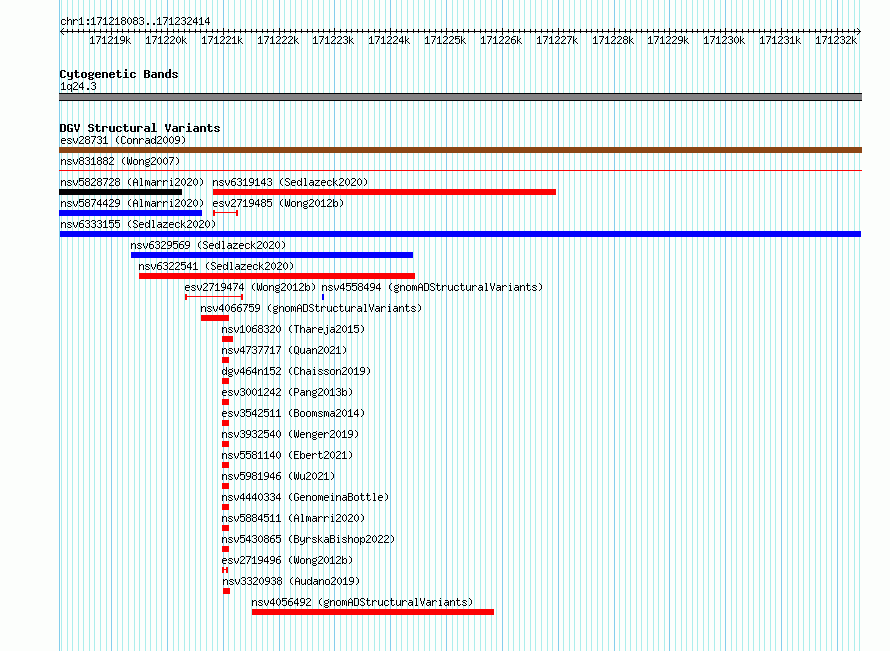The width and height of the screenshot is (890, 651).
Task: Click the gray 1q24.3 cytoband bar
Action: (460, 97)
